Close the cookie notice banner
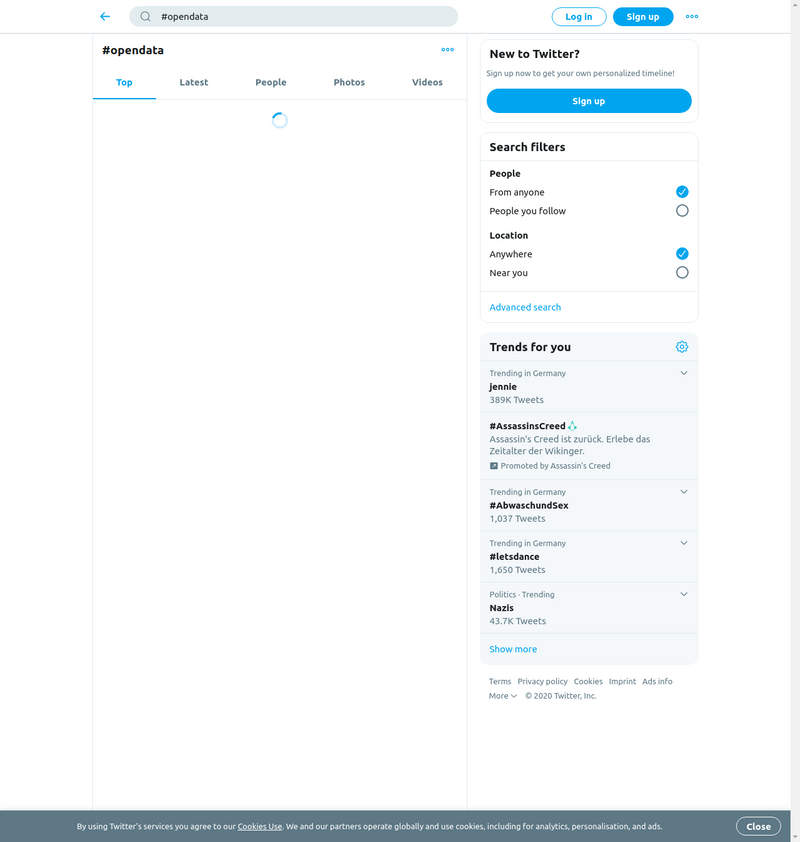This screenshot has width=800, height=842. pyautogui.click(x=758, y=826)
